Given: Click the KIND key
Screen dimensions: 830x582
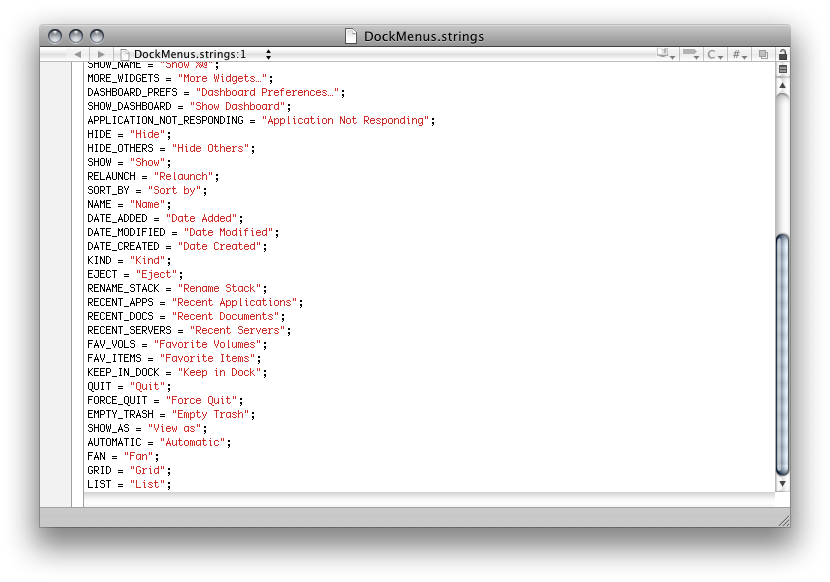Looking at the screenshot, I should click(99, 261).
